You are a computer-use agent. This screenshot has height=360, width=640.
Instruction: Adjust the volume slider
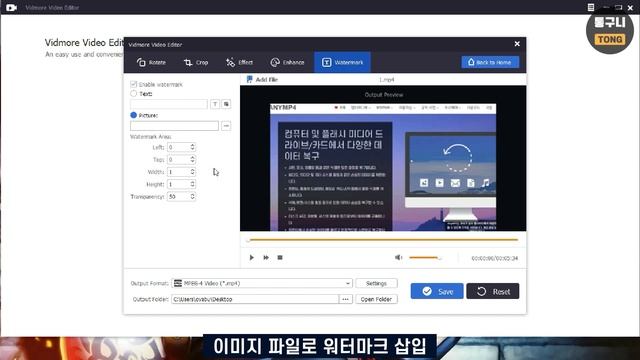(x=425, y=258)
